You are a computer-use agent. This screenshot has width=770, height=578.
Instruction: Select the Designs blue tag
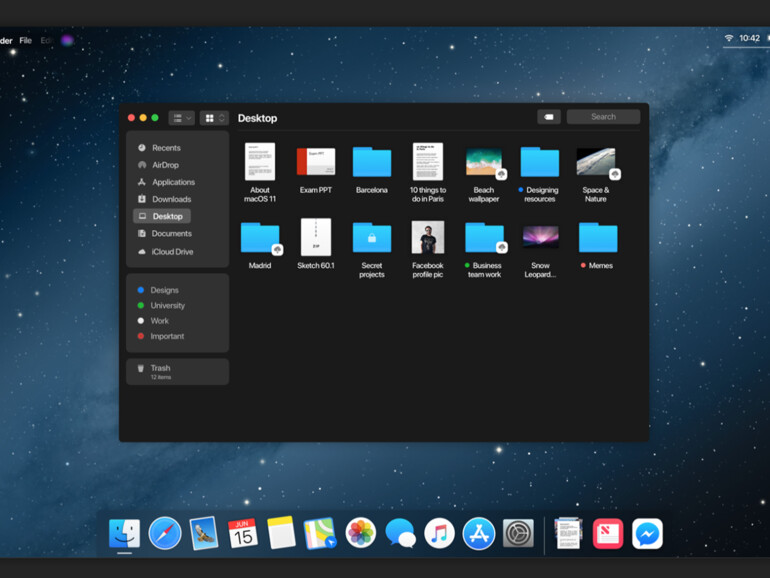click(164, 290)
